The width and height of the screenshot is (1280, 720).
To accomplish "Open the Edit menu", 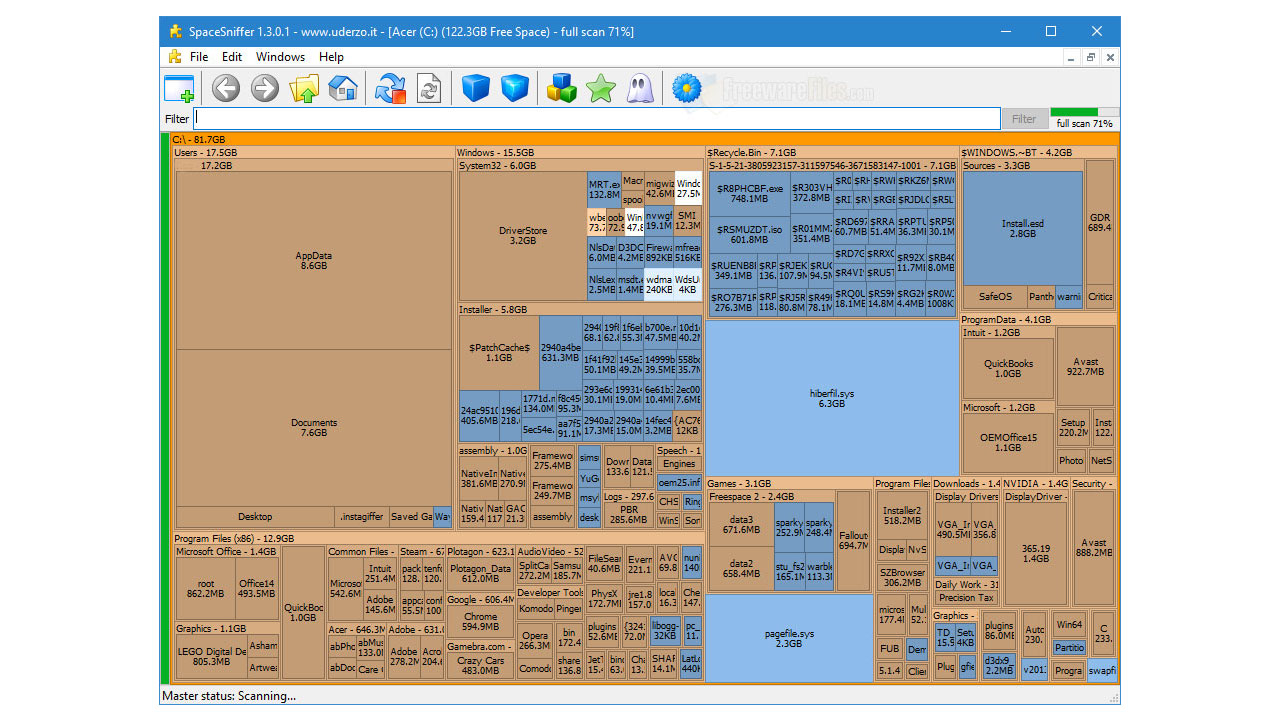I will [x=232, y=57].
